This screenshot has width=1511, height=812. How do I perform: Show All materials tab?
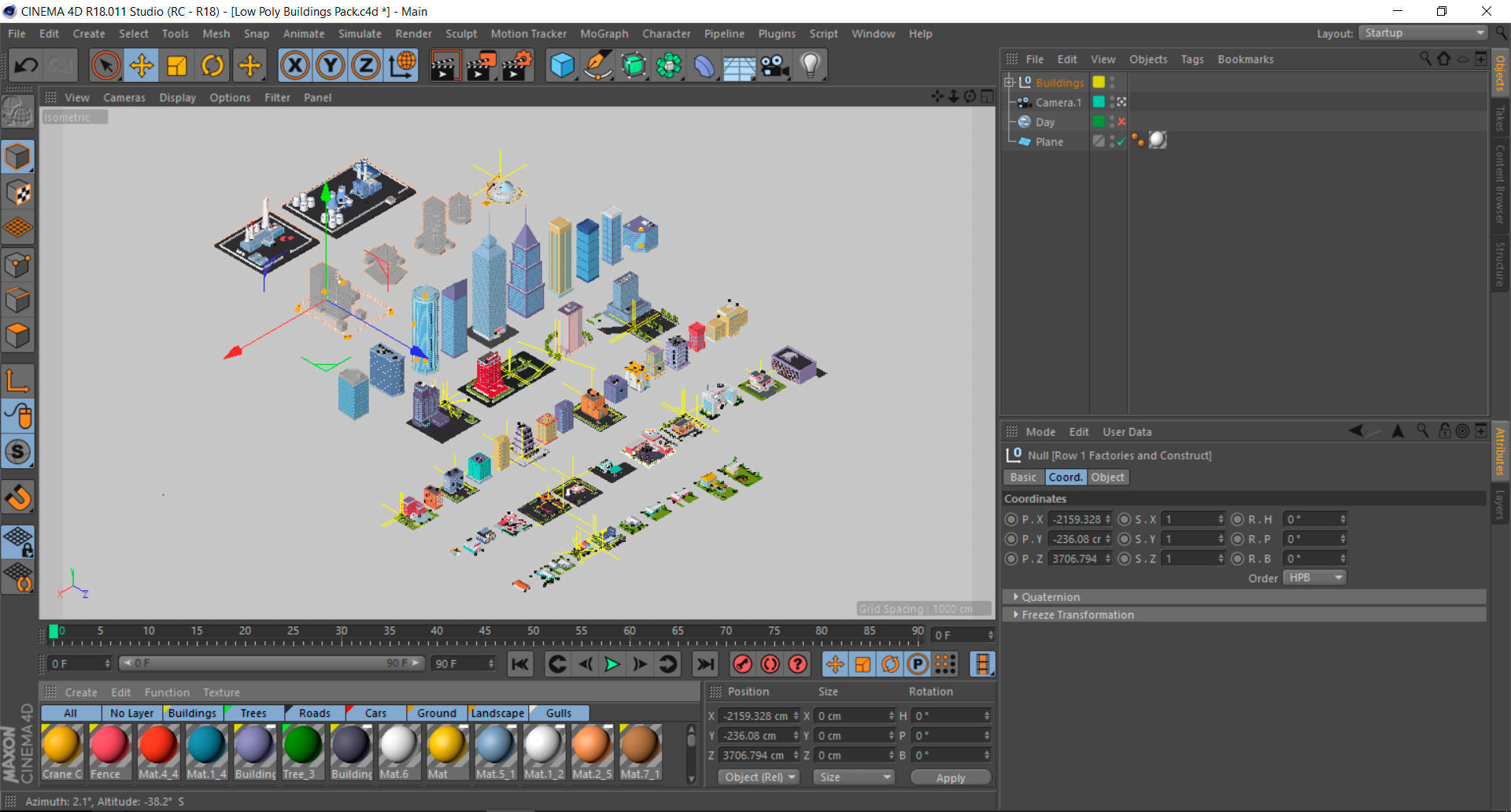[x=71, y=713]
